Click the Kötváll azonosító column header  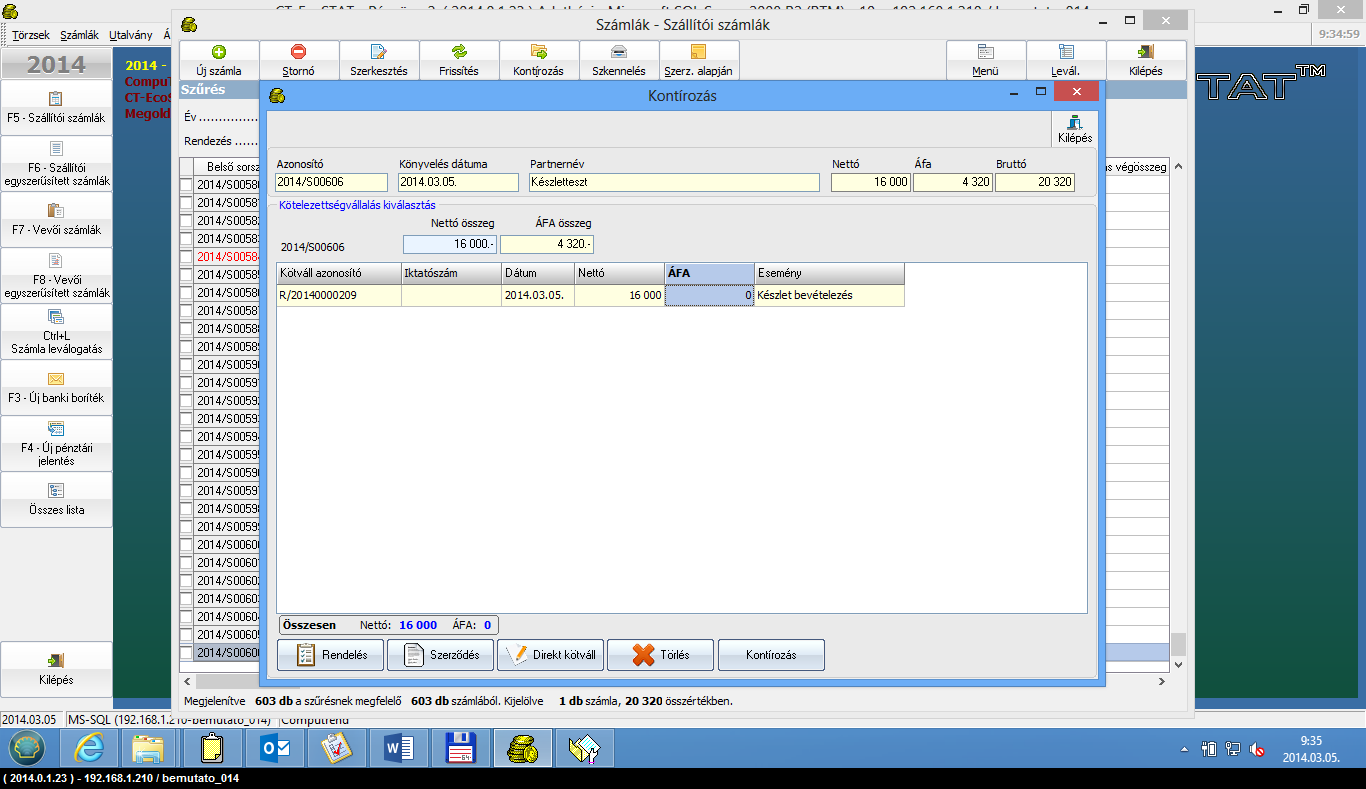tap(339, 273)
